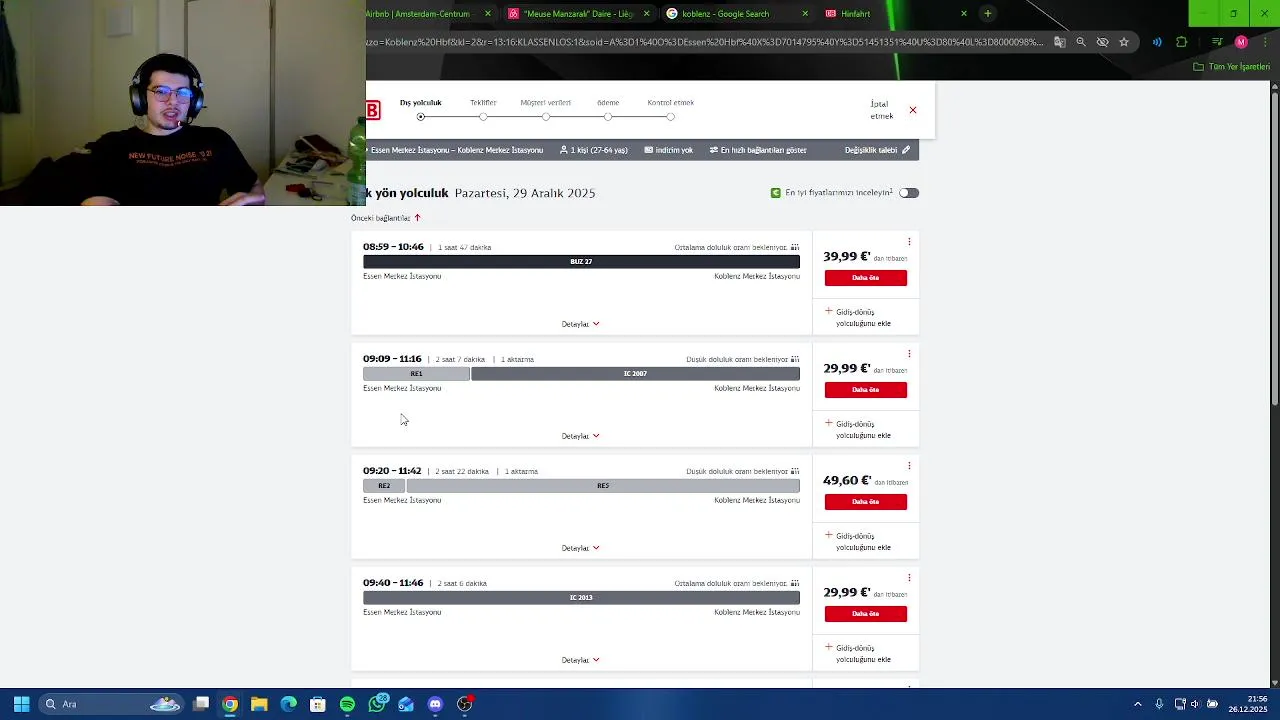Open File Explorer from the taskbar
Viewport: 1280px width, 720px height.
[x=259, y=704]
